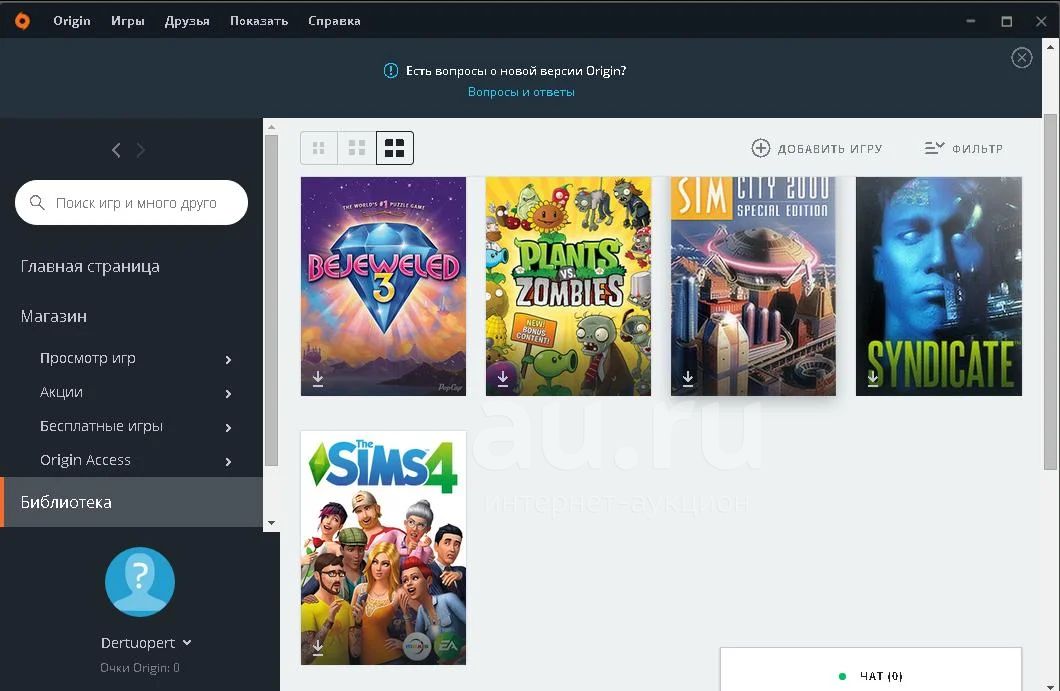Minimize the Origin window
The width and height of the screenshot is (1060, 691).
971,21
